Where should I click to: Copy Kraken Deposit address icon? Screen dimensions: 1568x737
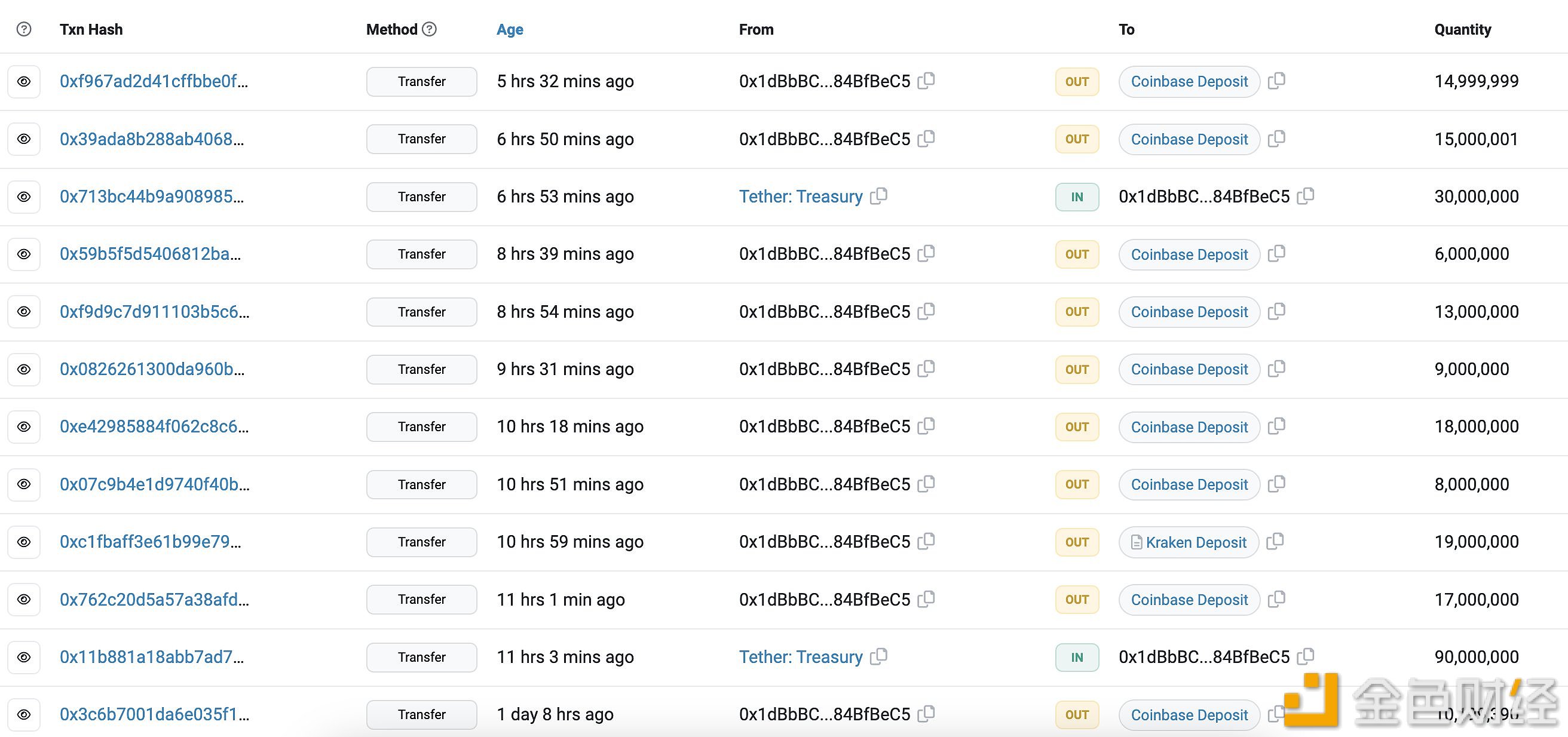(1275, 541)
